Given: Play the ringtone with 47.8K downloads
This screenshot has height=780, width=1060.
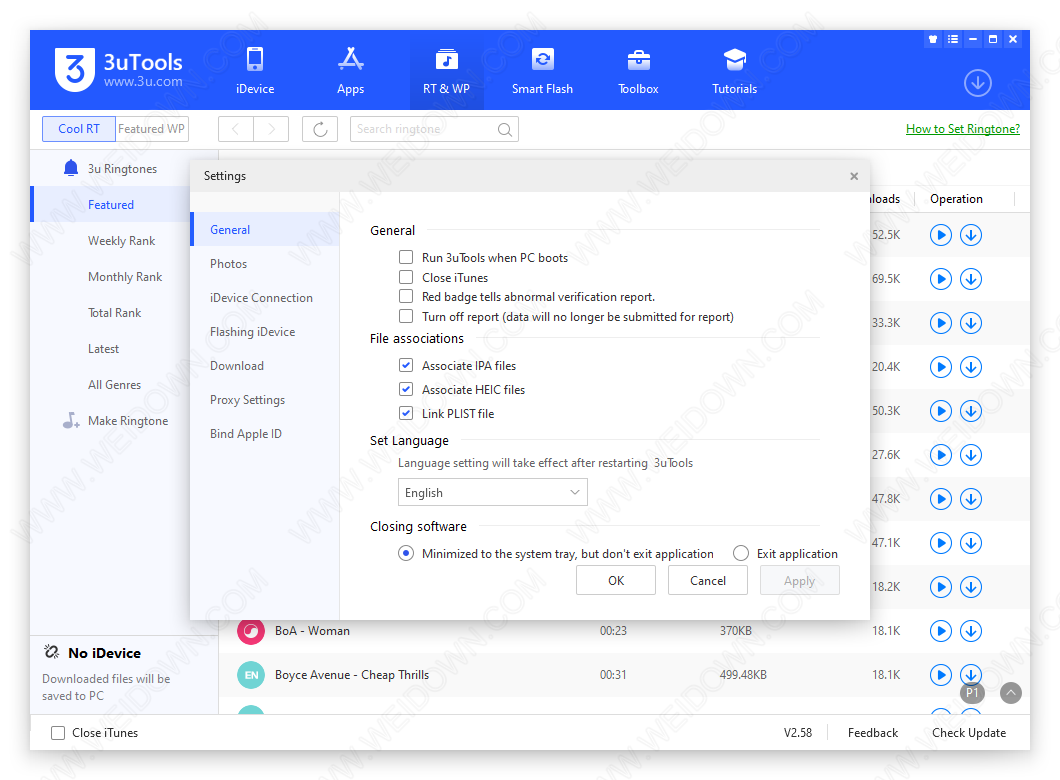Looking at the screenshot, I should pos(940,499).
